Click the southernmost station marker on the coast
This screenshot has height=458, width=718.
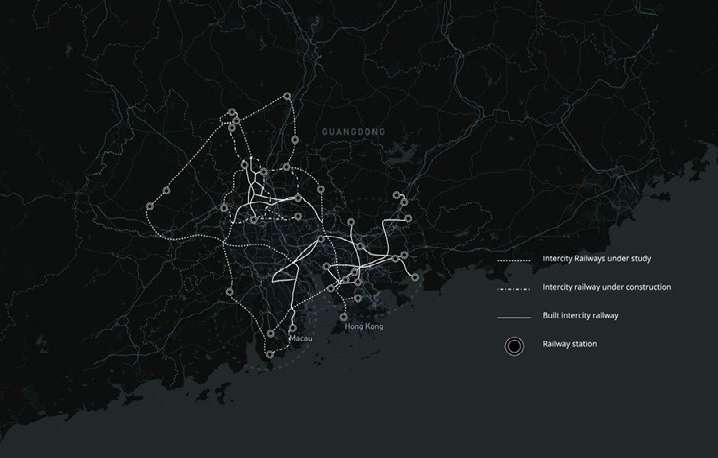(x=270, y=354)
